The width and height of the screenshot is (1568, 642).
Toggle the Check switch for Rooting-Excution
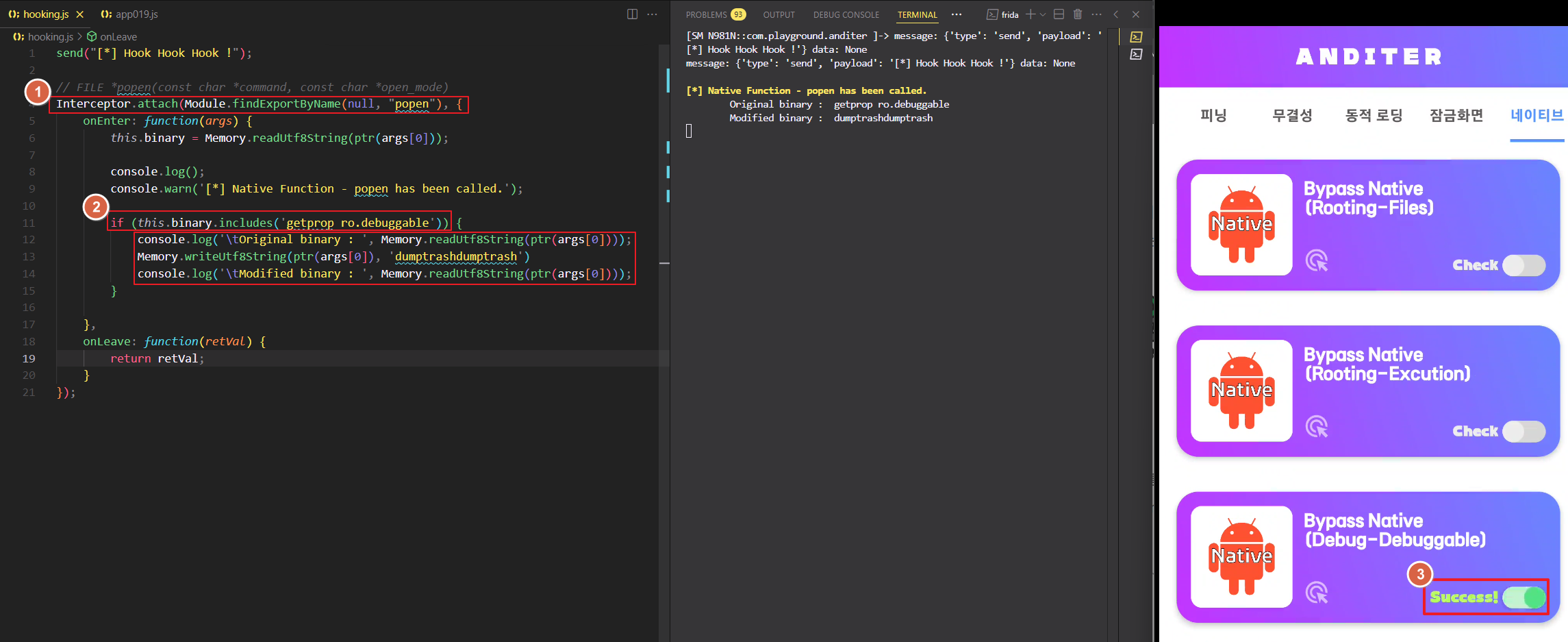[x=1523, y=431]
